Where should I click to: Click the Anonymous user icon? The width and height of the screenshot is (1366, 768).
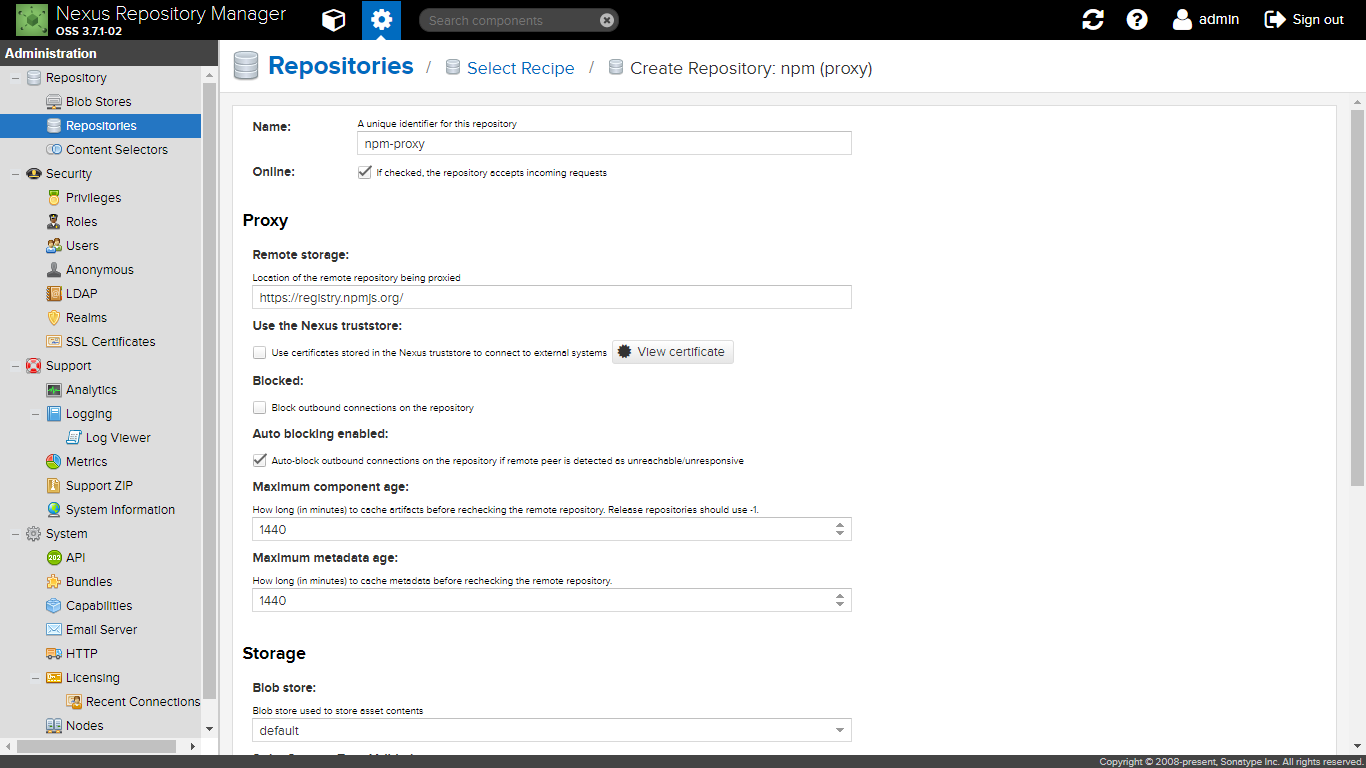pos(54,270)
